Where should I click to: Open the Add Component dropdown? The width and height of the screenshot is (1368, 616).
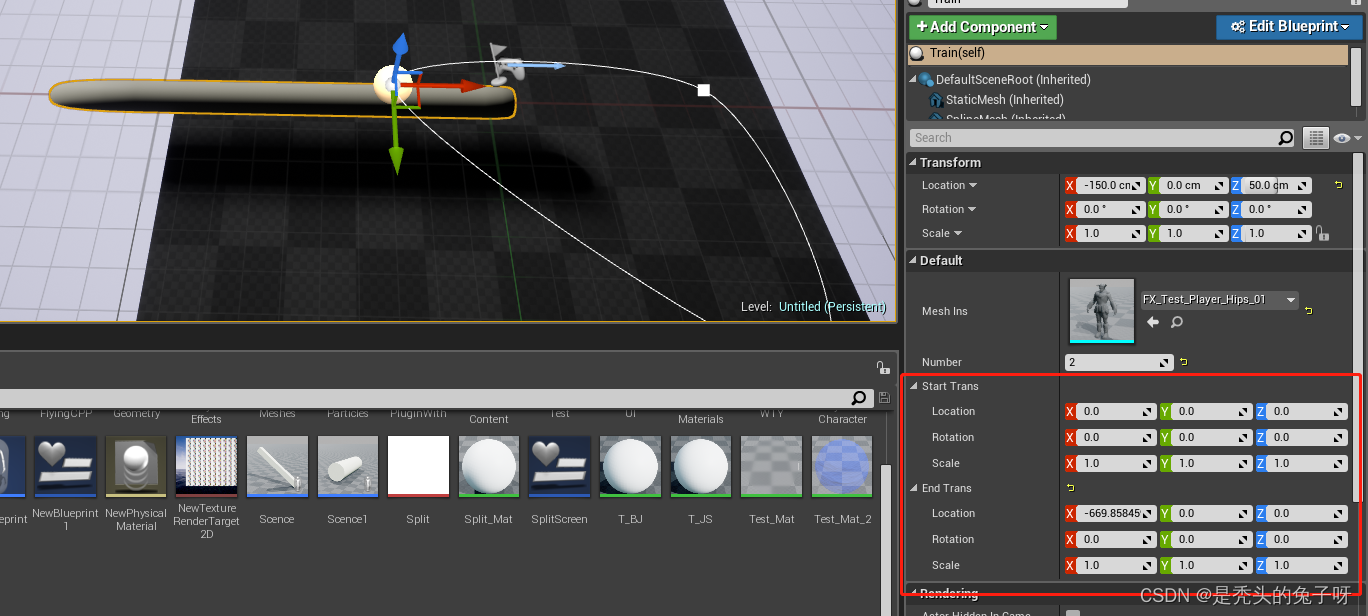[981, 27]
